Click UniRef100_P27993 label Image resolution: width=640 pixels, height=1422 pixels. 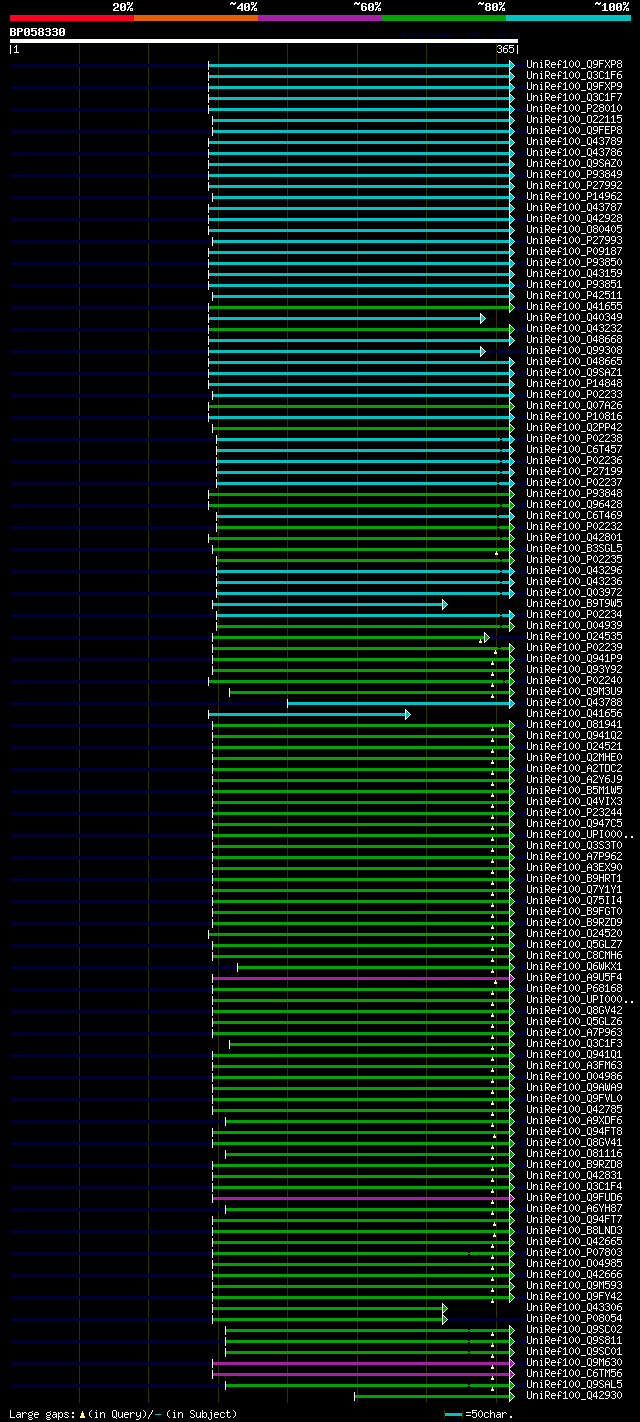point(574,240)
